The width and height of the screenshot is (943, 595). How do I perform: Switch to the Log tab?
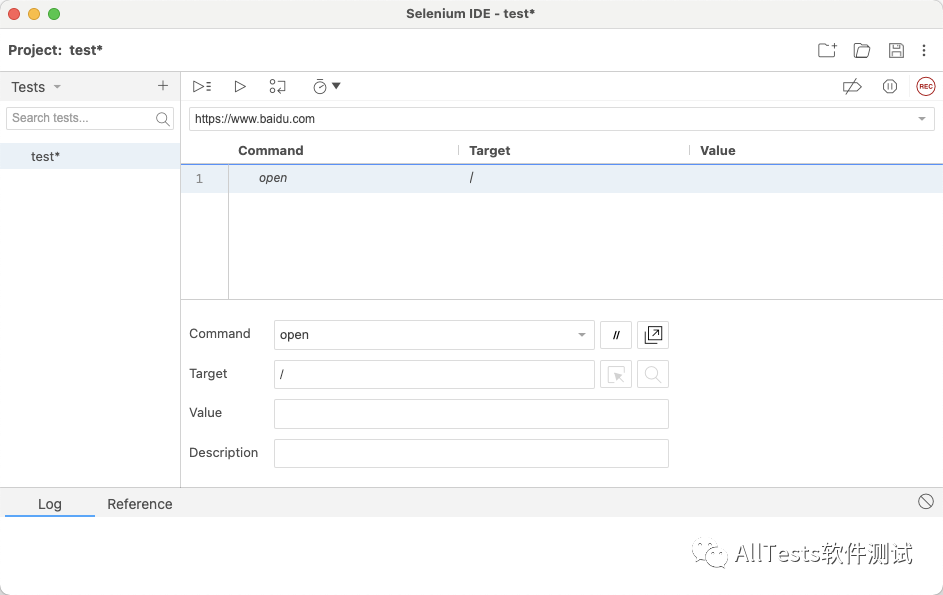click(x=50, y=504)
